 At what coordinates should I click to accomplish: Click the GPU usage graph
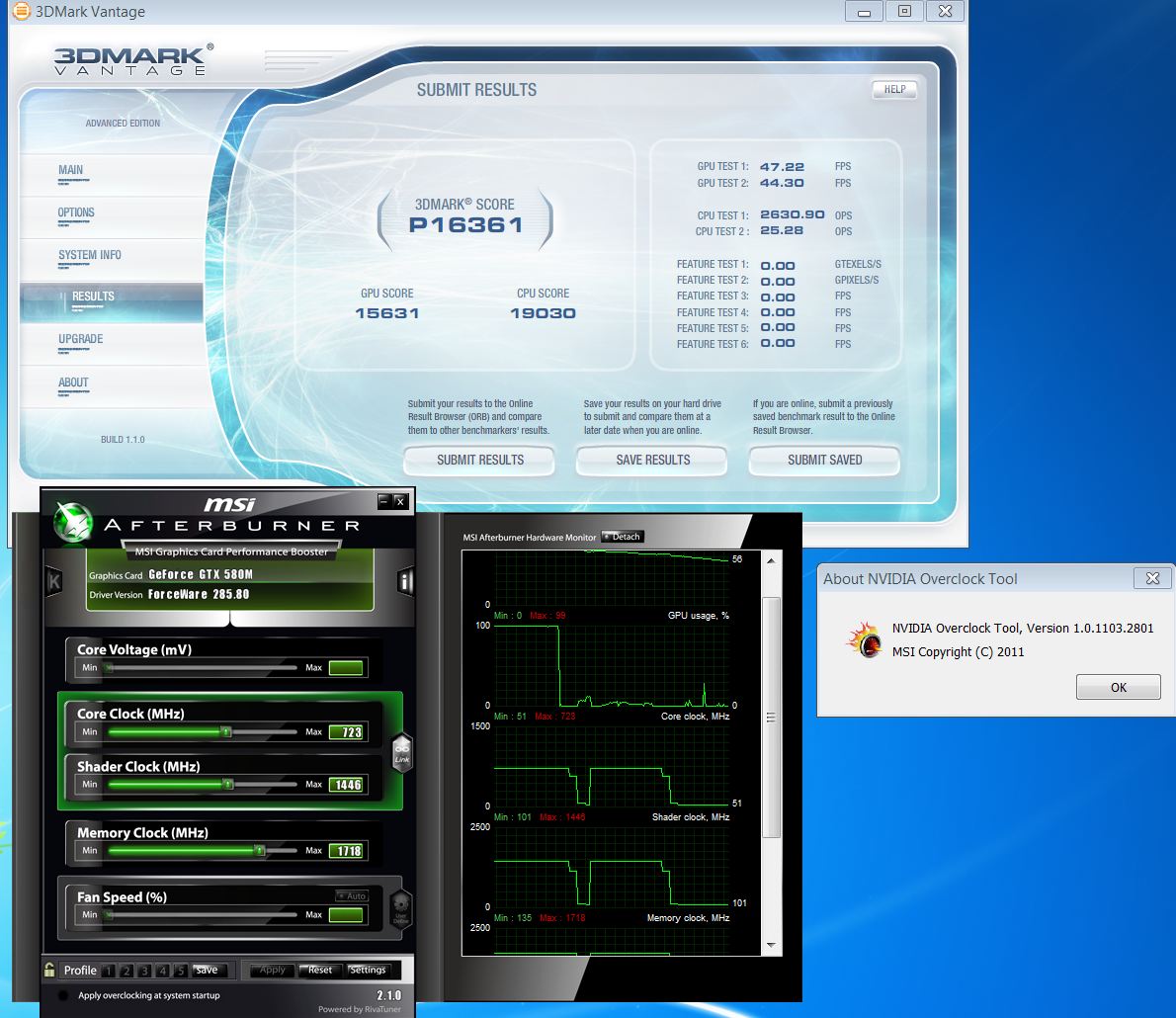[612, 665]
